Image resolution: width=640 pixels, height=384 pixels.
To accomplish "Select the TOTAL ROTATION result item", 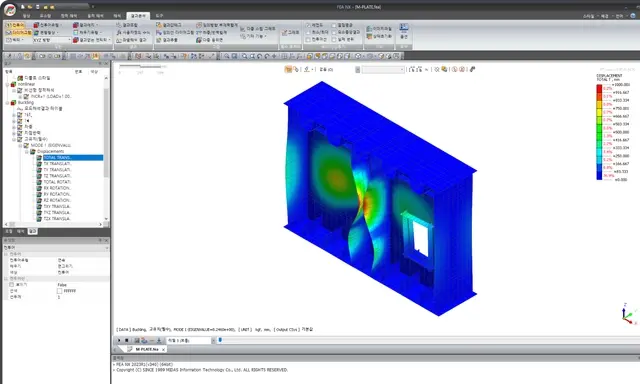I will click(x=57, y=182).
